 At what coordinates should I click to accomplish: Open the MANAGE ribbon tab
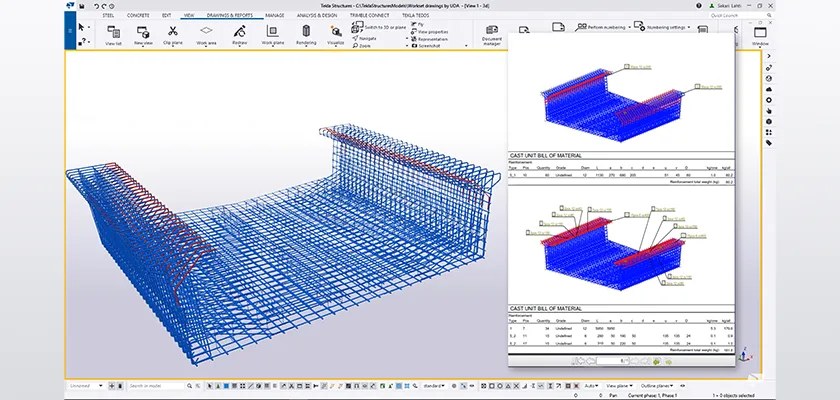[275, 16]
